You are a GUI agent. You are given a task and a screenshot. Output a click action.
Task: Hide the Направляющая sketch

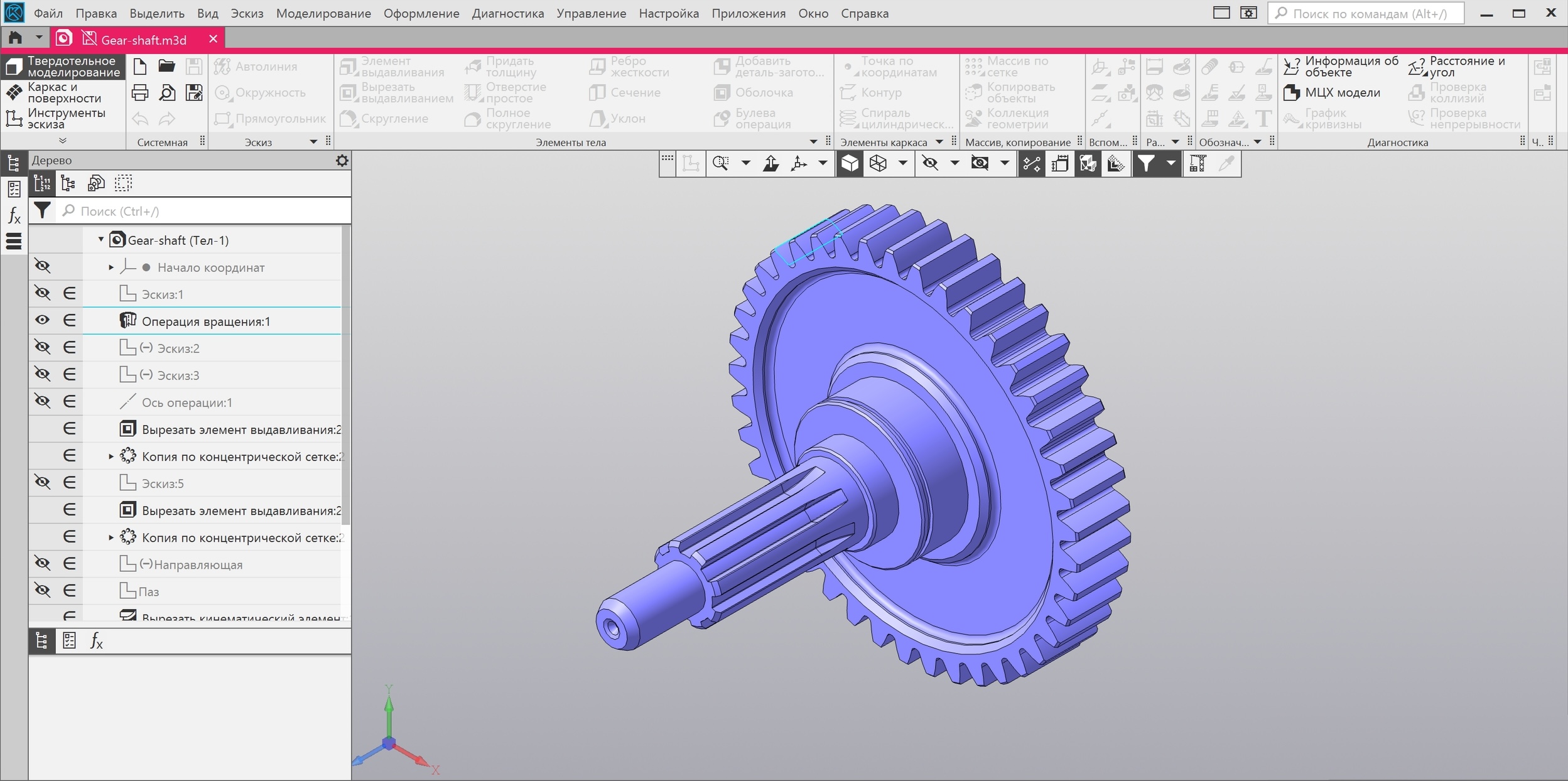42,563
